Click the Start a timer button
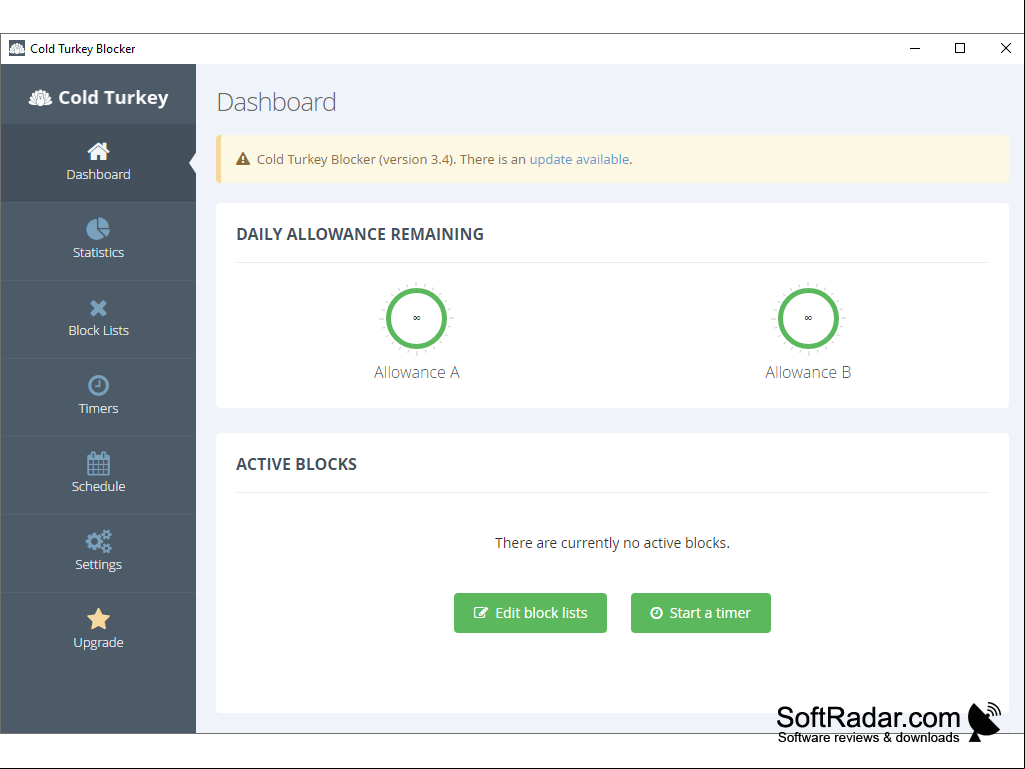Image resolution: width=1025 pixels, height=769 pixels. [x=701, y=613]
